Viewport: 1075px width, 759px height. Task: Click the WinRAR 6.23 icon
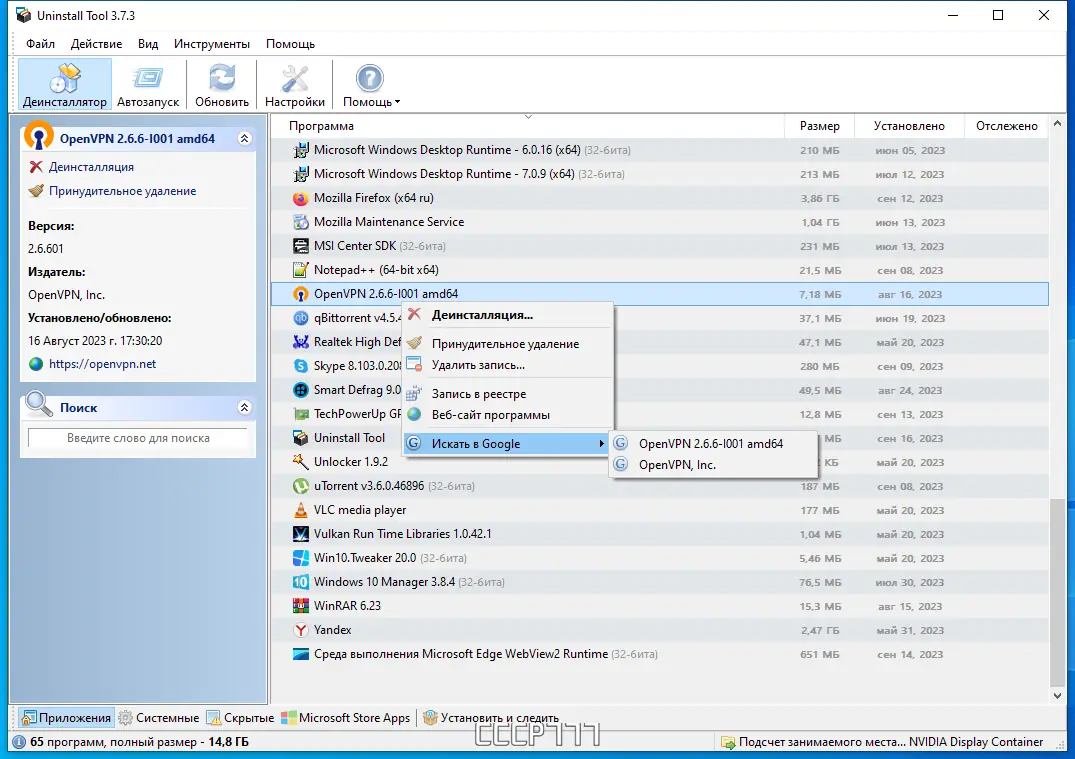coord(300,606)
